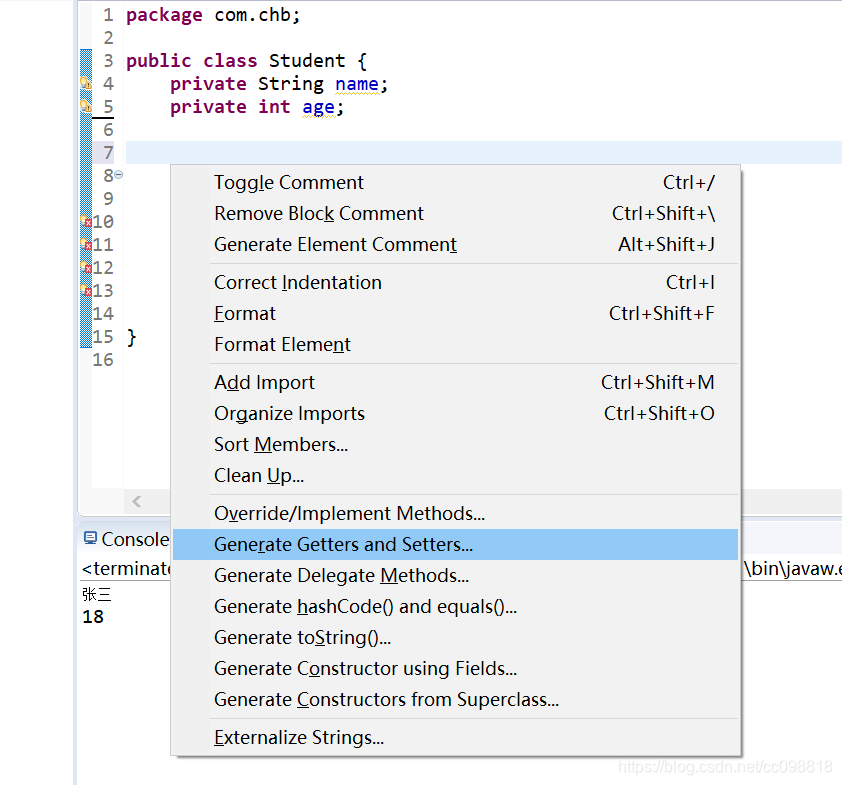This screenshot has width=842, height=785.
Task: Select Override/Implement Methods
Action: pyautogui.click(x=455, y=513)
